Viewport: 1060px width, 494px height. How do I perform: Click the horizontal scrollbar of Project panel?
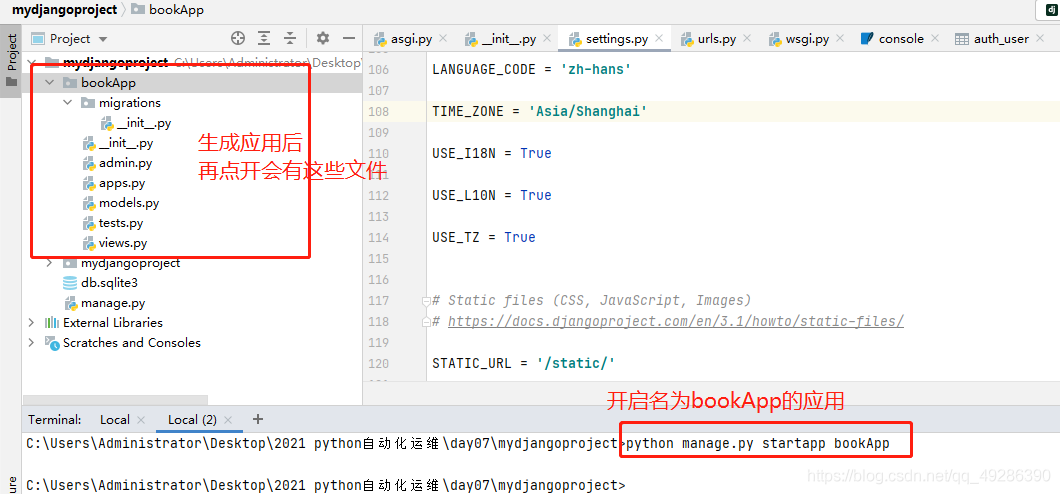[115, 400]
